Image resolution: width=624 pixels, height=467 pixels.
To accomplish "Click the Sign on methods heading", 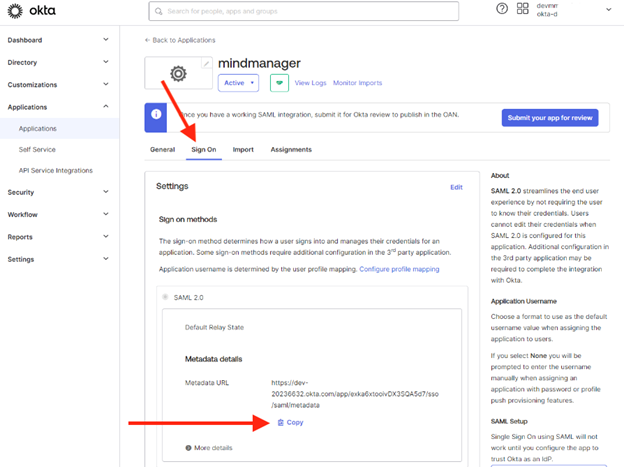I will (188, 219).
